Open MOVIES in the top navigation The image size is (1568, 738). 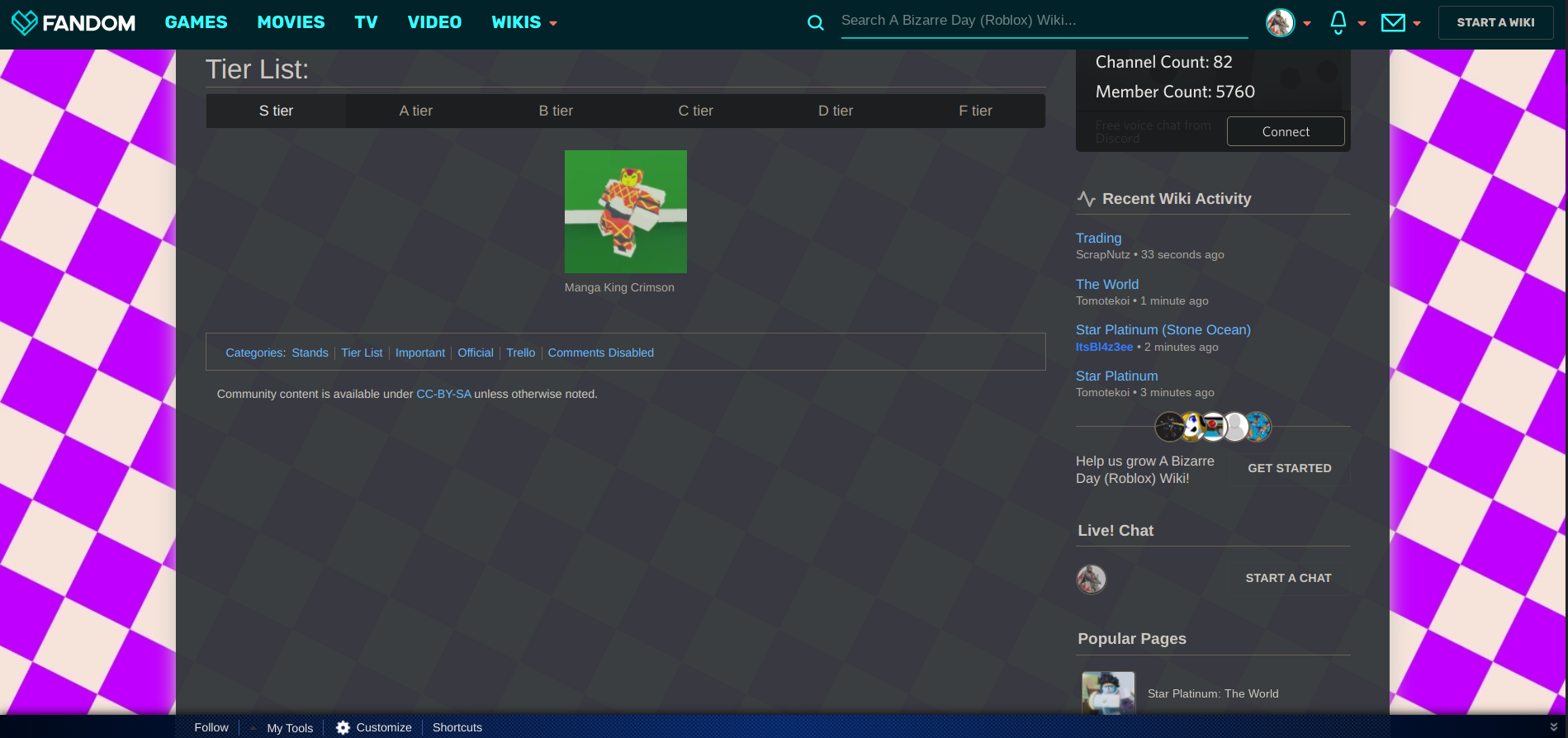[291, 22]
